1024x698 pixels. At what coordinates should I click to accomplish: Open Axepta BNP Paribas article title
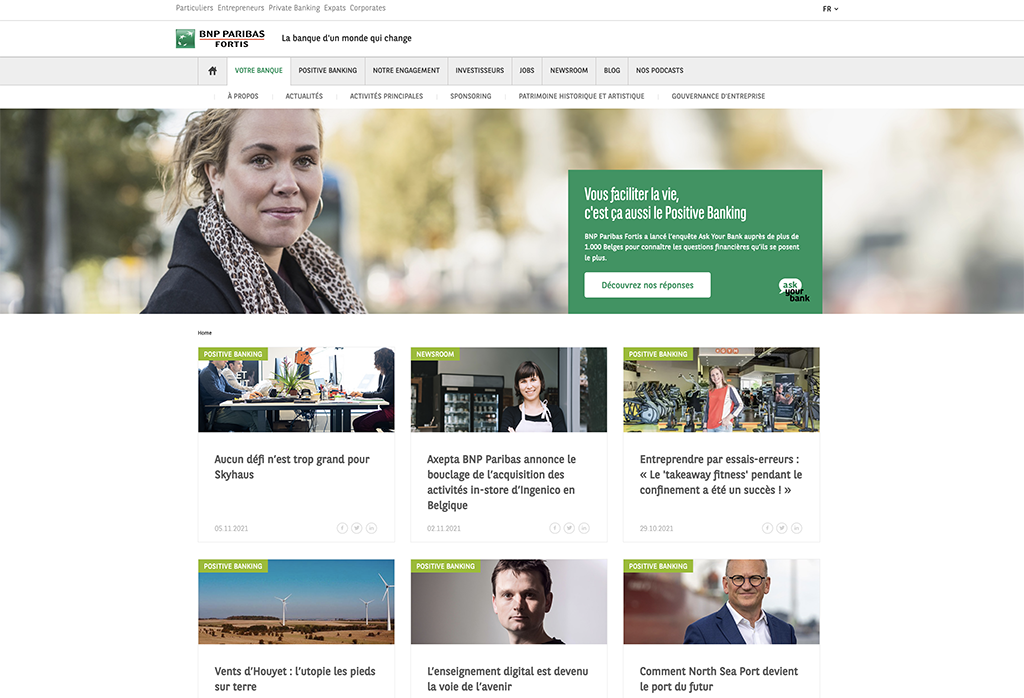[x=502, y=483]
